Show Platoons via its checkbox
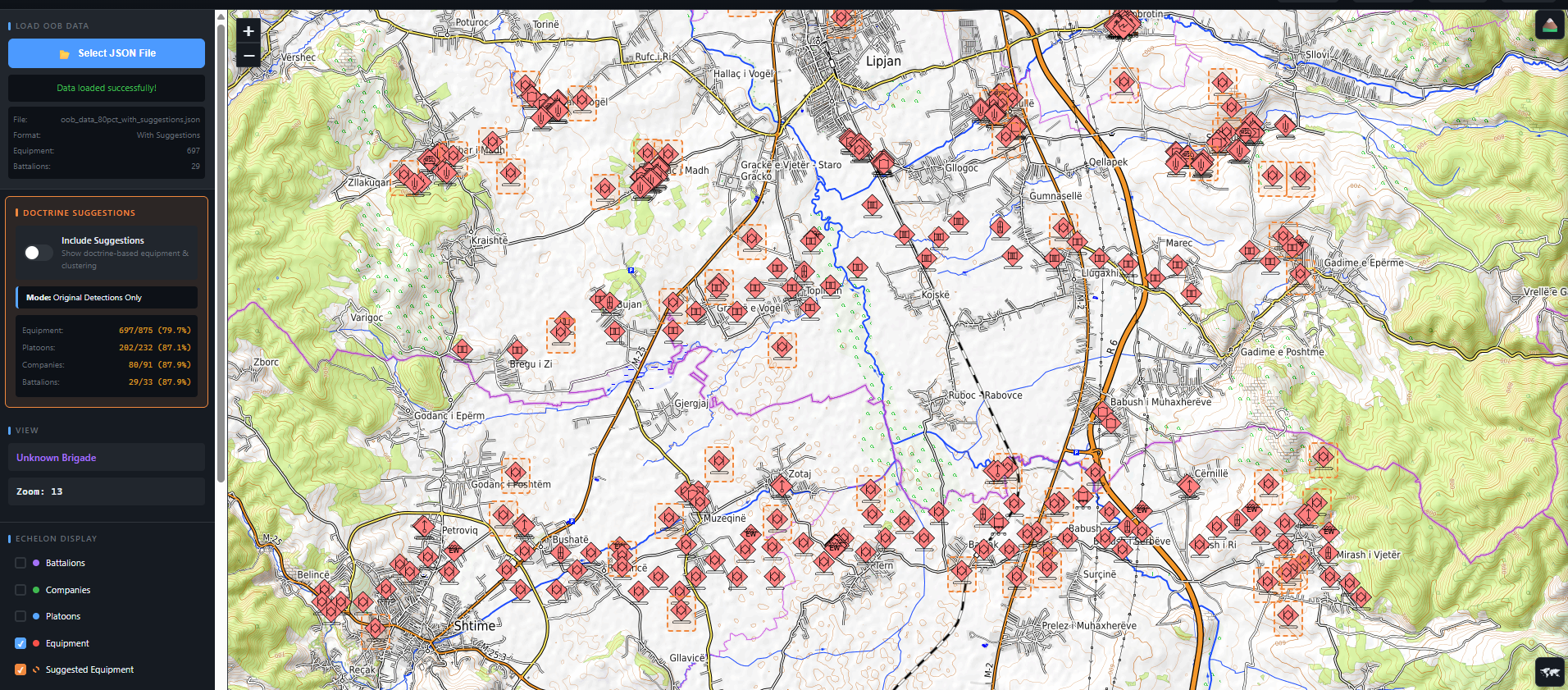Viewport: 1568px width, 690px height. coord(21,616)
